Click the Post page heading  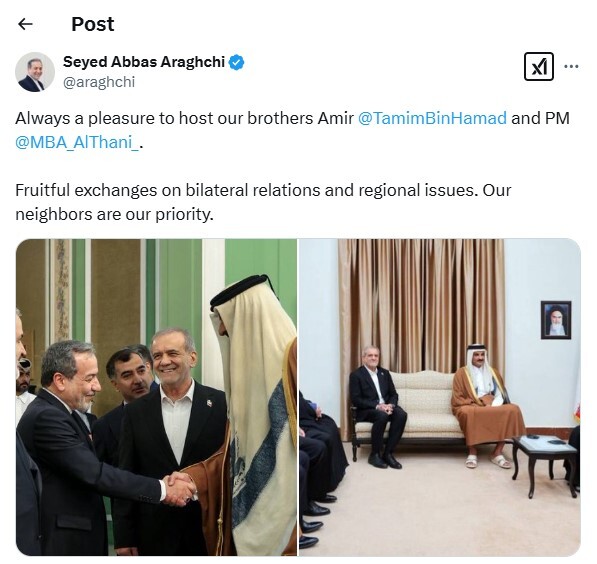[93, 24]
